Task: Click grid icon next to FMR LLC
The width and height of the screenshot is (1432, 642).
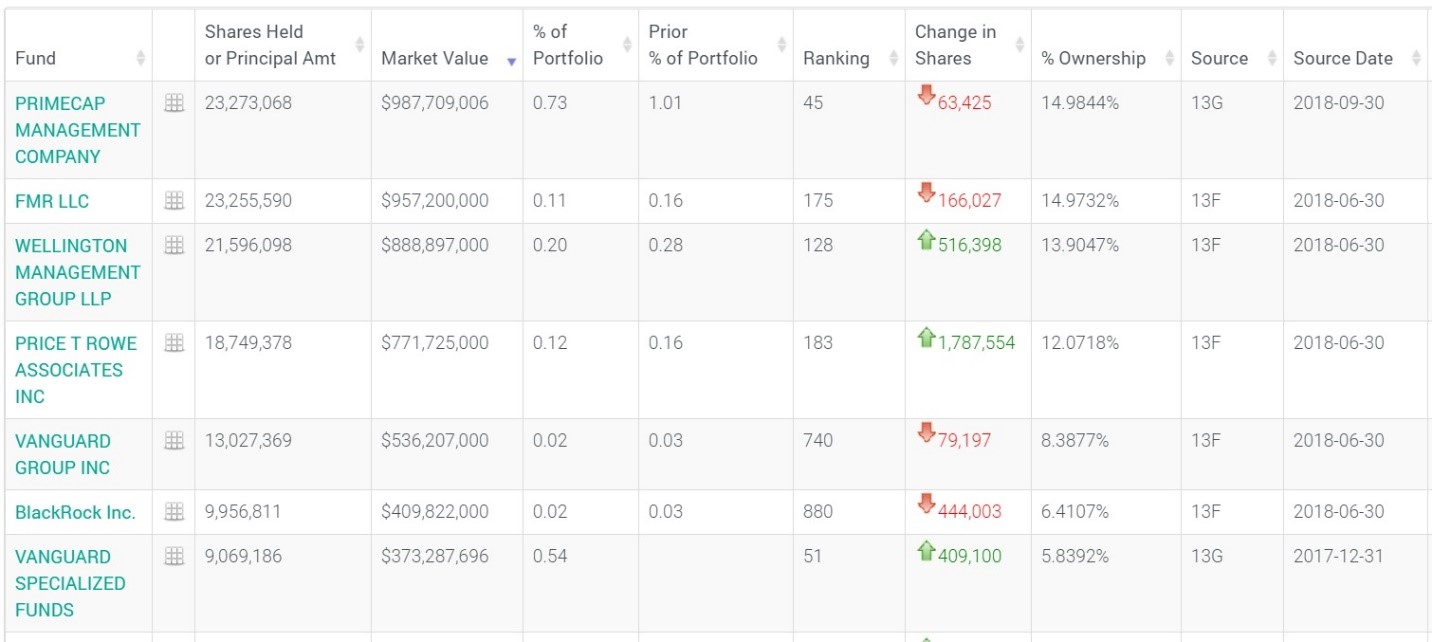Action: point(174,201)
